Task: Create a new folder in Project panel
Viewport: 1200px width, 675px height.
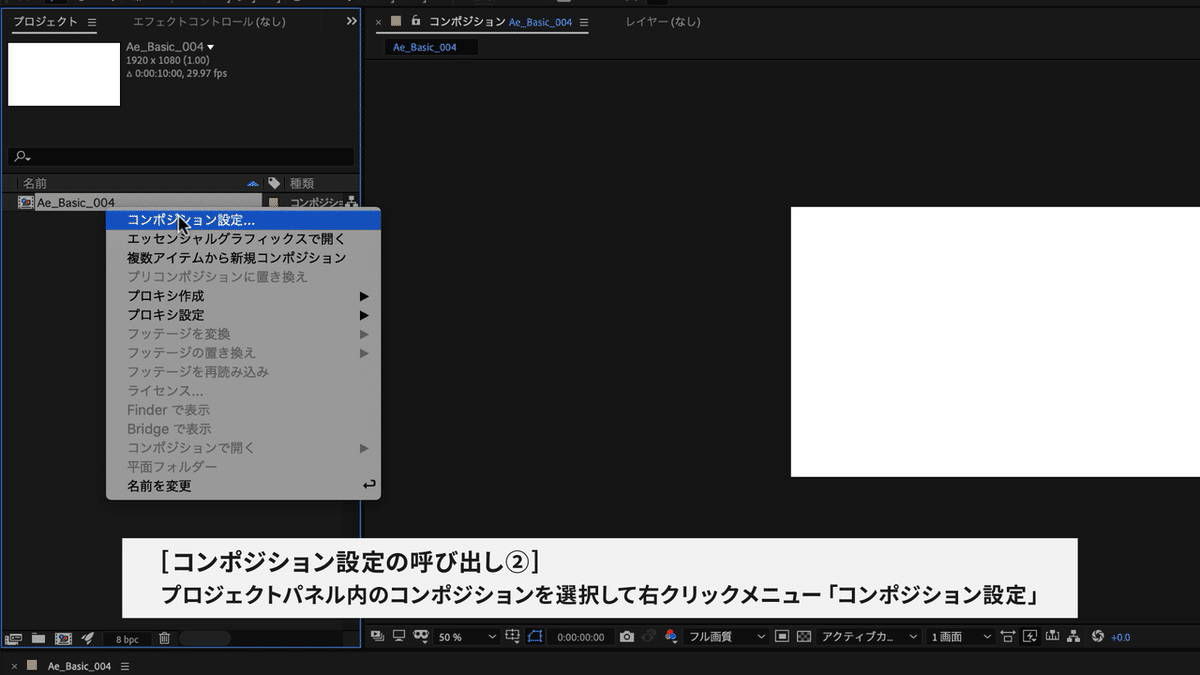Action: tap(38, 638)
